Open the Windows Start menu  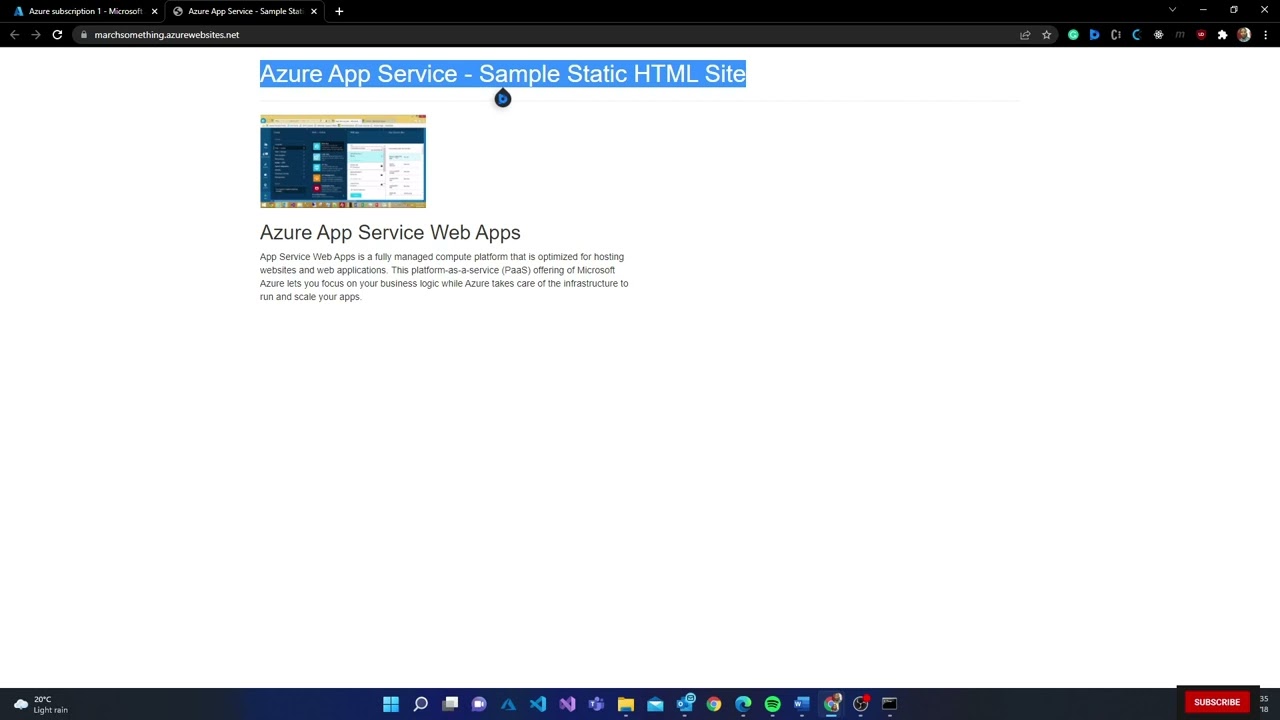pos(391,704)
